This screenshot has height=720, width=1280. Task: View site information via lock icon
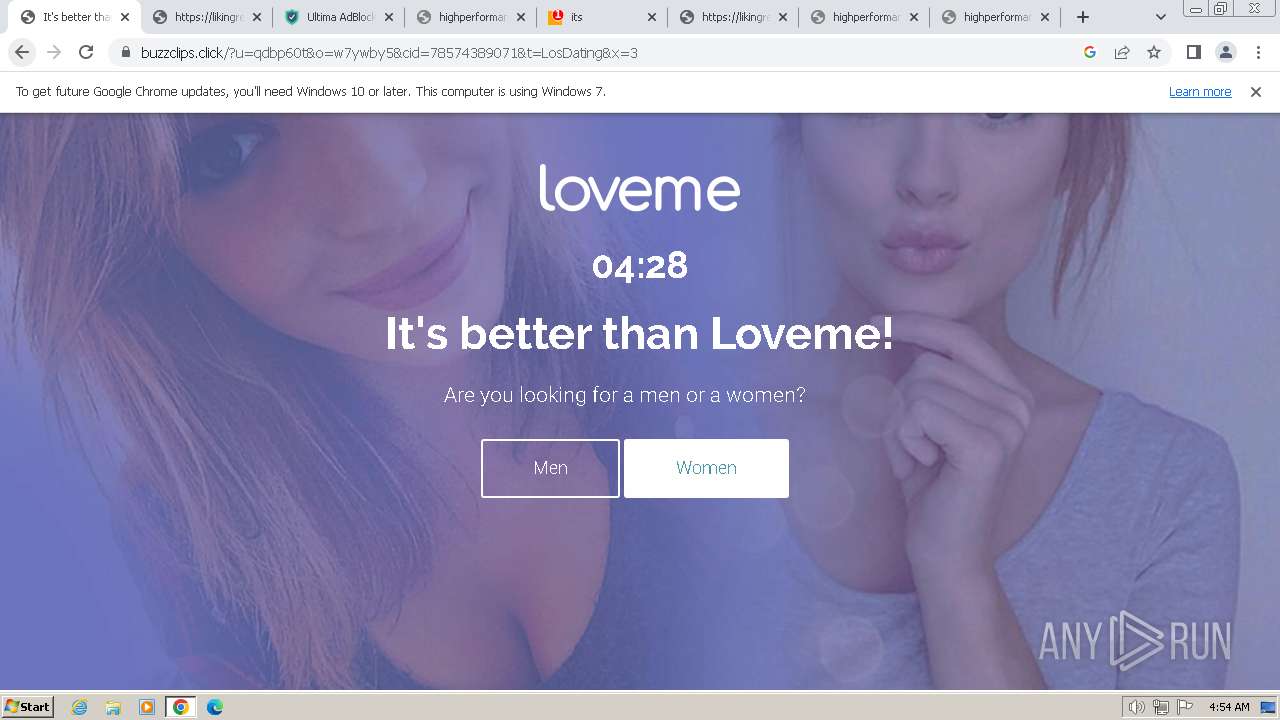pos(126,53)
